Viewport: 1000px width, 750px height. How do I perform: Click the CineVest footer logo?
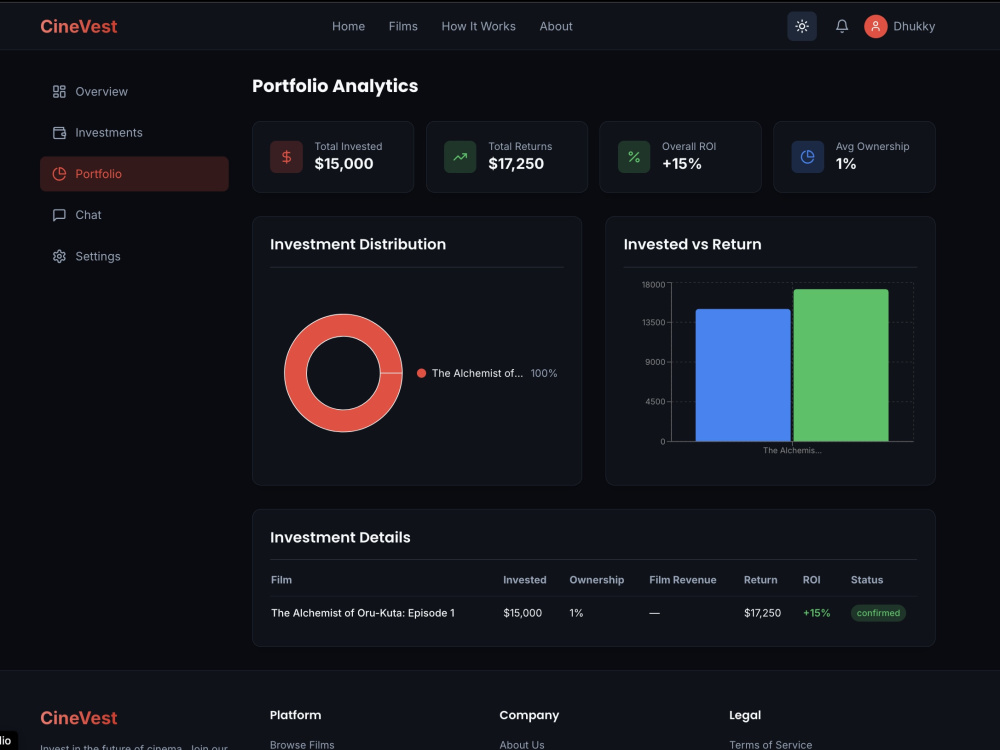pyautogui.click(x=78, y=718)
